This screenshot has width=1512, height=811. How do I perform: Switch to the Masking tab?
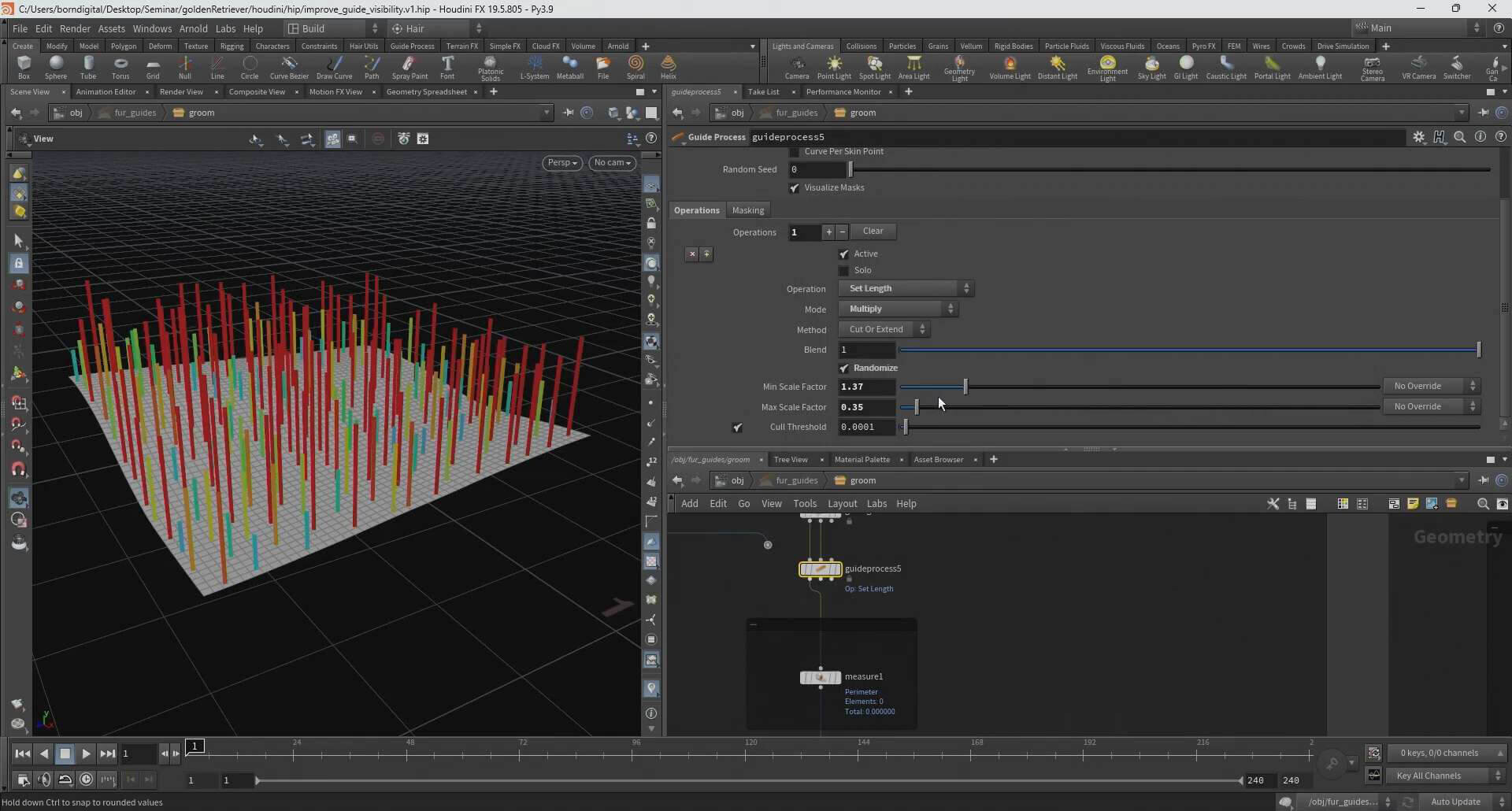pos(747,210)
